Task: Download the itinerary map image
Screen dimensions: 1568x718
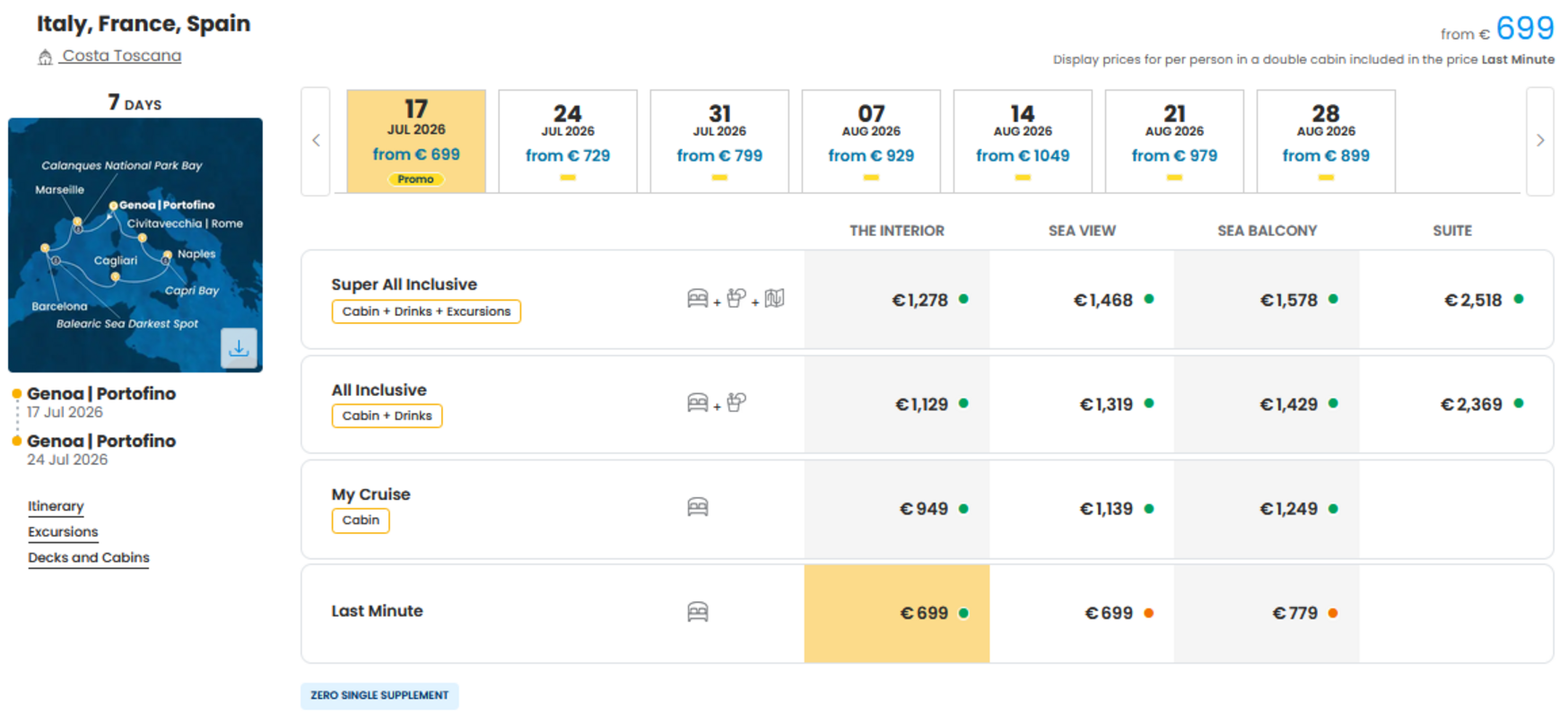Action: [239, 348]
